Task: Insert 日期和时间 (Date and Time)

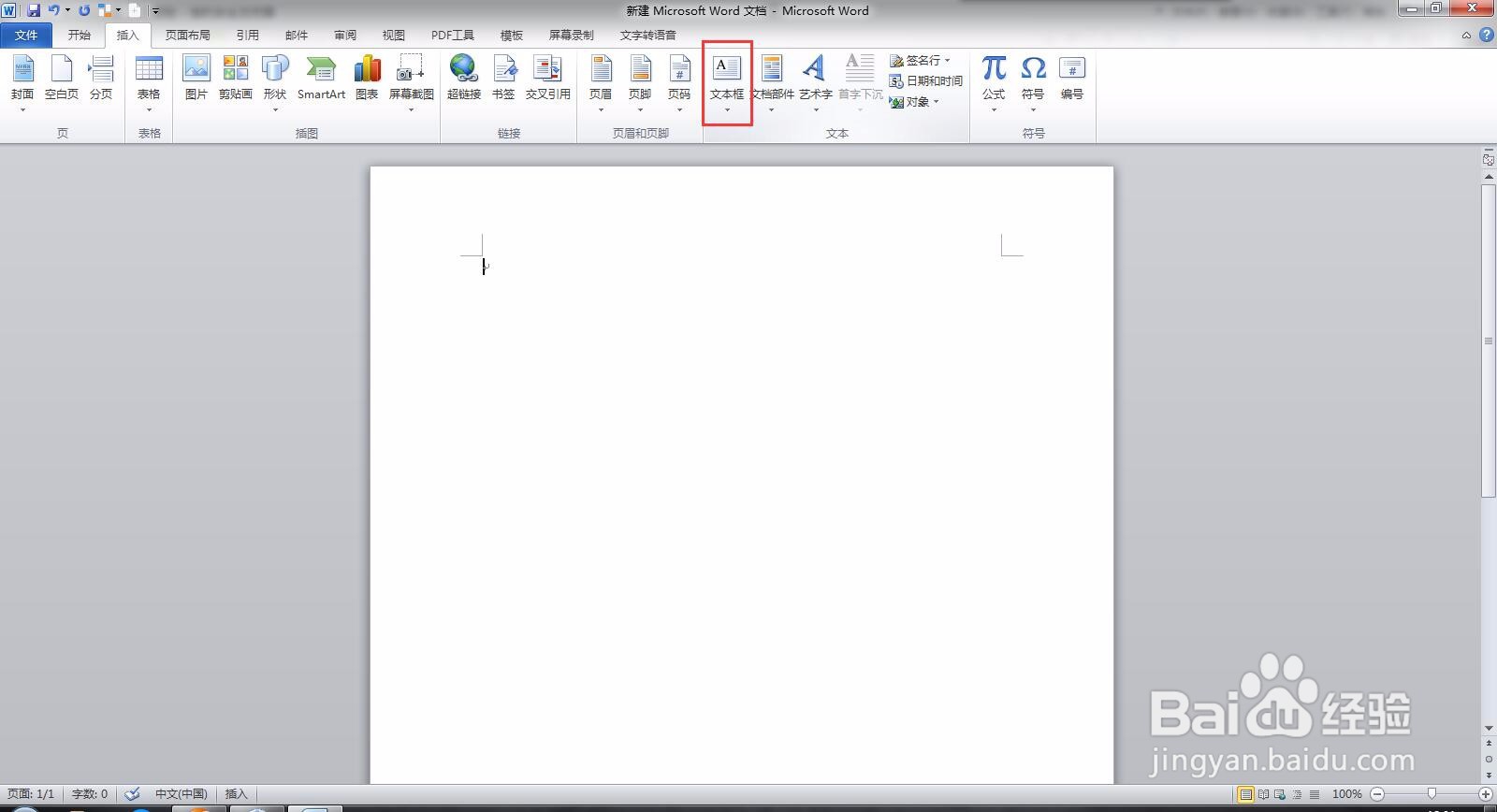Action: tap(925, 80)
